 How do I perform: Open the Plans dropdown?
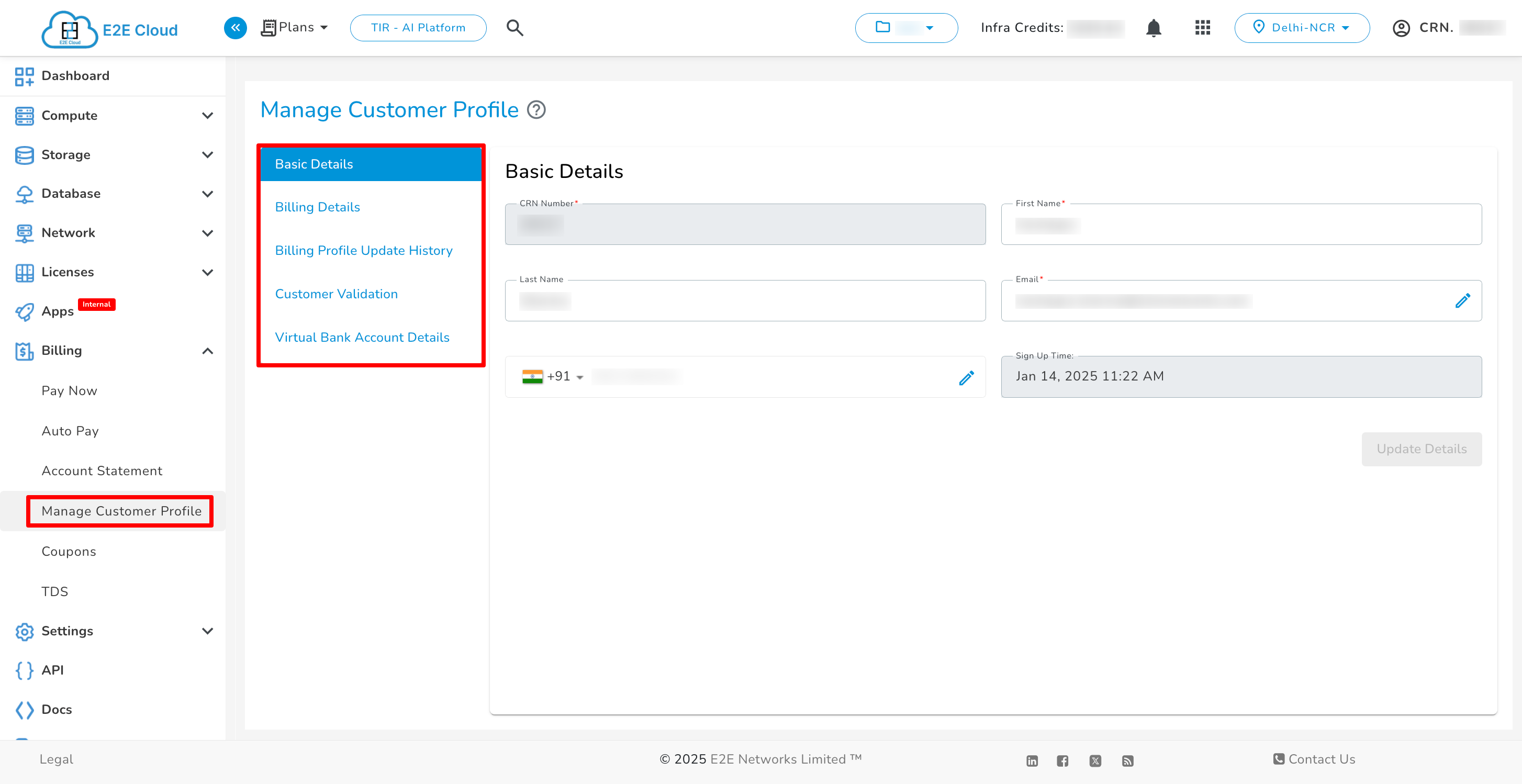click(294, 28)
